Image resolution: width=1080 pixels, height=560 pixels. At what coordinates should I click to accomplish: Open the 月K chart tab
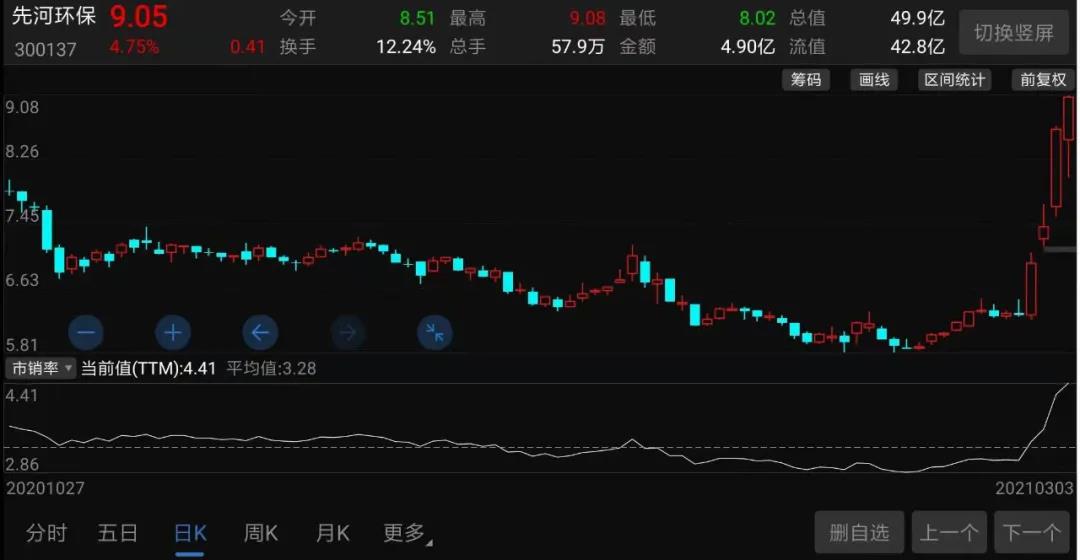click(332, 533)
